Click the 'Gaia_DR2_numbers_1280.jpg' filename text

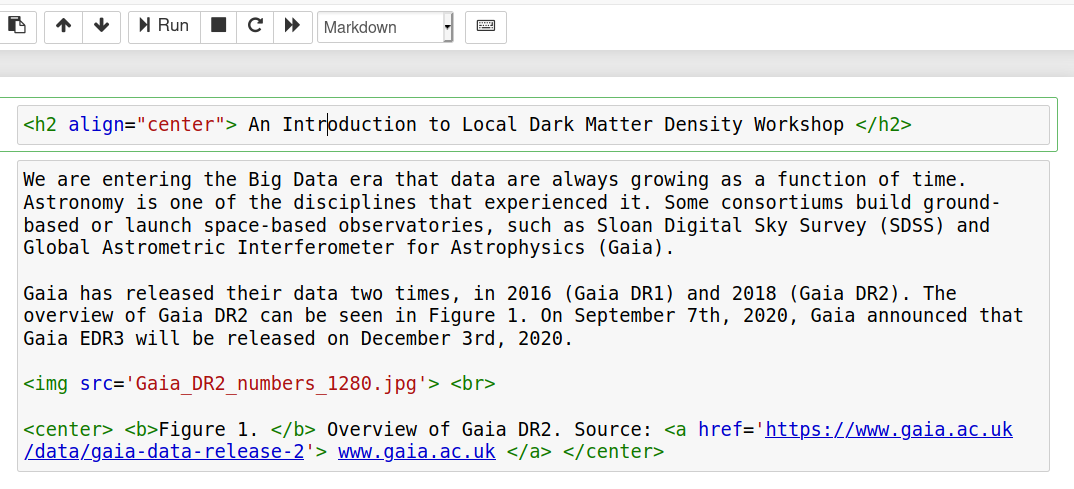coord(277,384)
